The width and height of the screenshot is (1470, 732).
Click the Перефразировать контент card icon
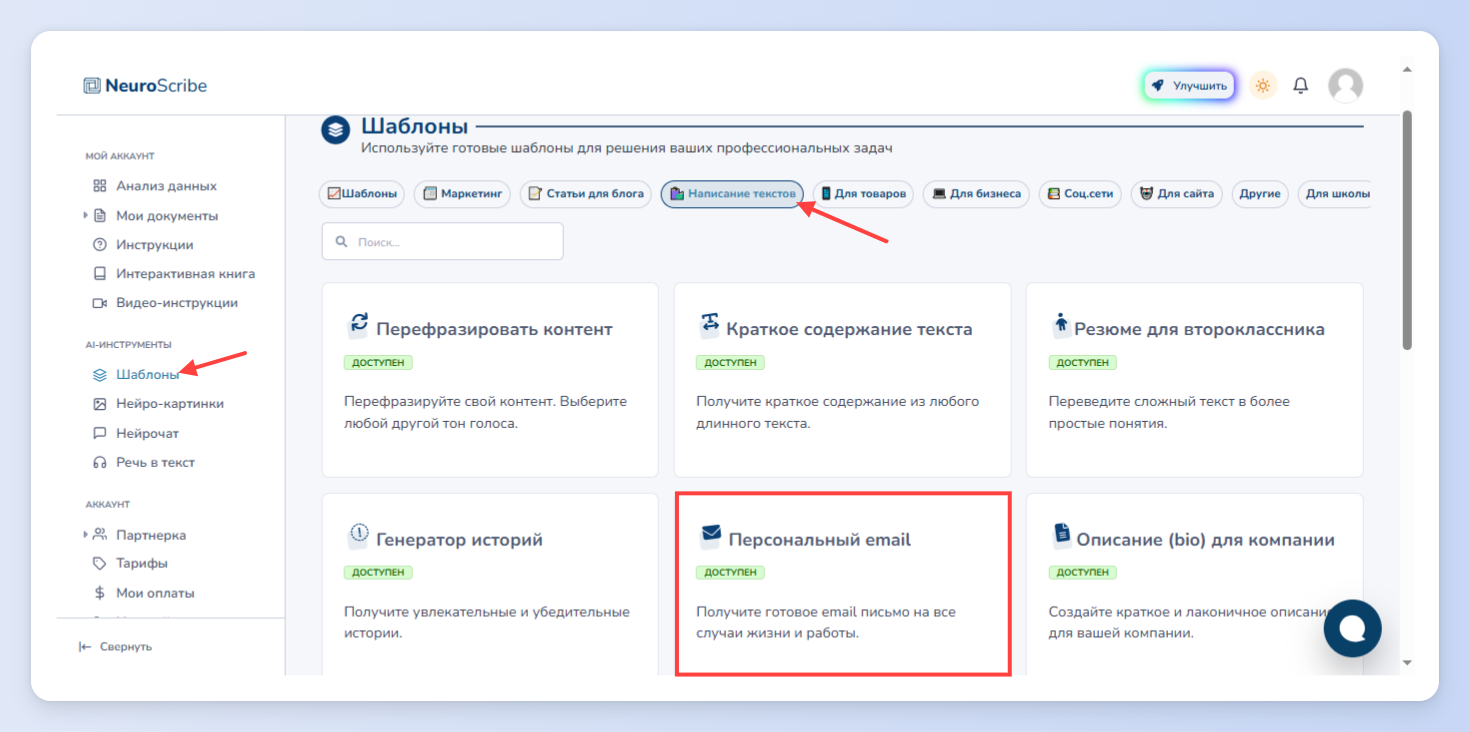[x=358, y=325]
